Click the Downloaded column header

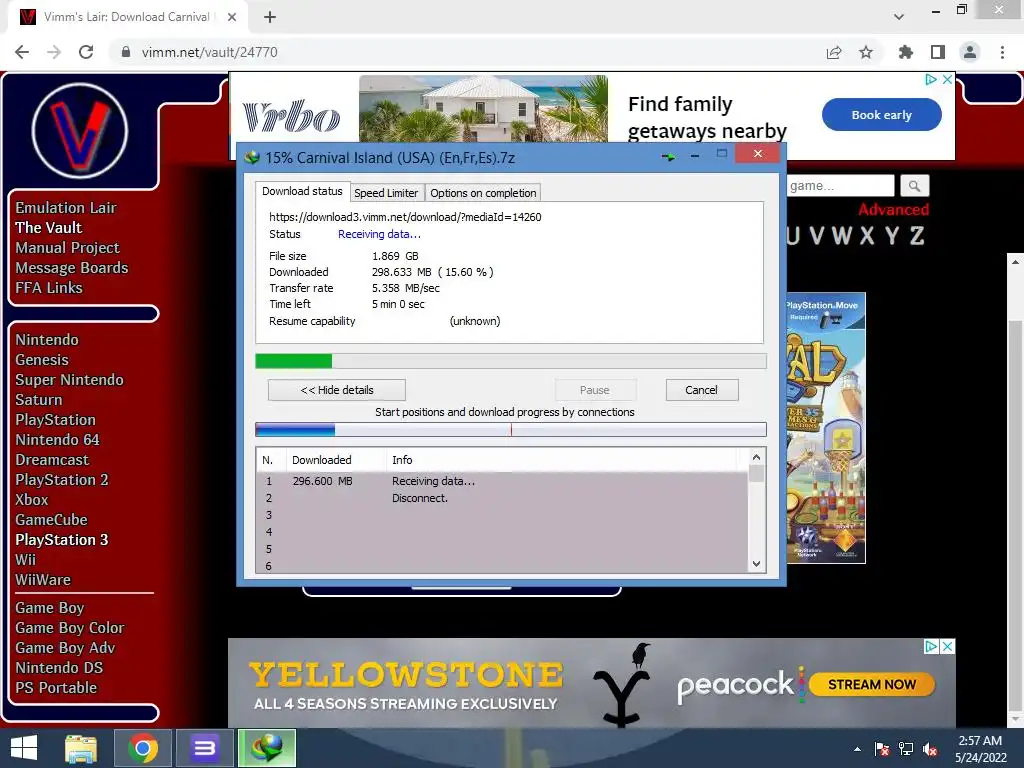(336, 460)
